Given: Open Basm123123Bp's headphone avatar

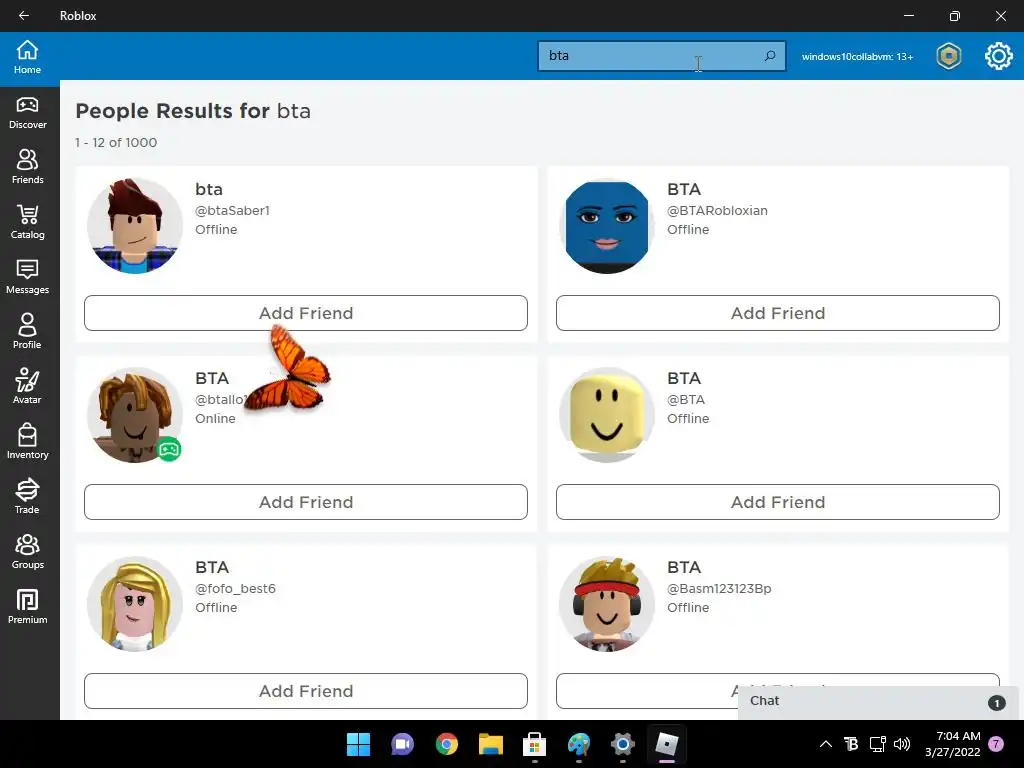Looking at the screenshot, I should (607, 604).
